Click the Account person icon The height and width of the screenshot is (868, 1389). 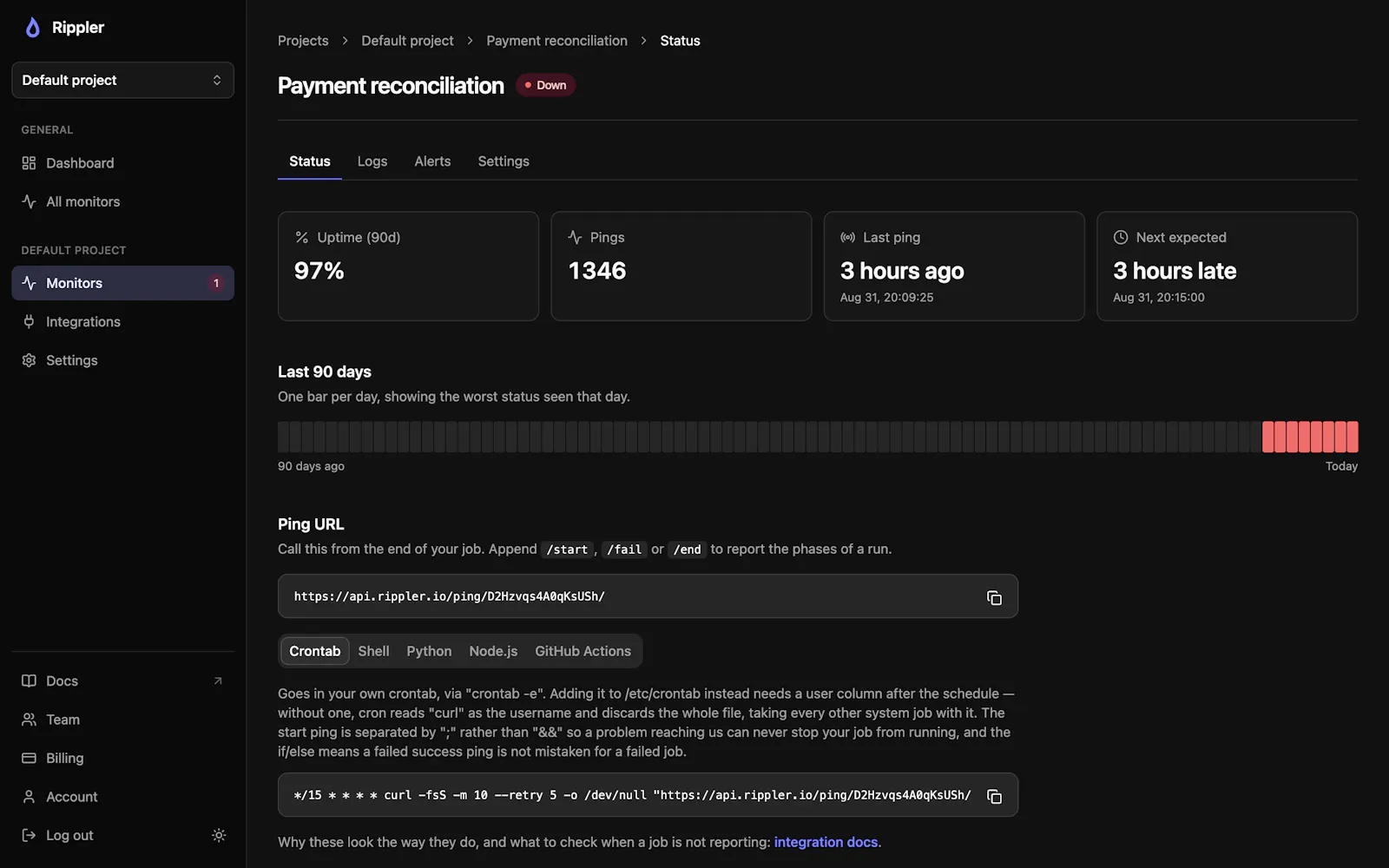pyautogui.click(x=29, y=797)
